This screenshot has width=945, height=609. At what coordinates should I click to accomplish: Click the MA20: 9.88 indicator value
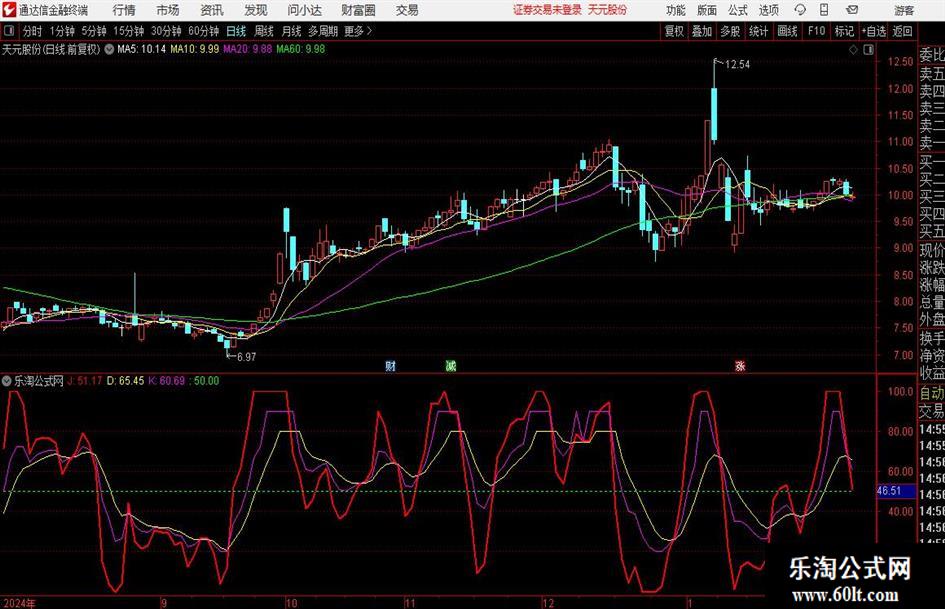click(x=247, y=49)
